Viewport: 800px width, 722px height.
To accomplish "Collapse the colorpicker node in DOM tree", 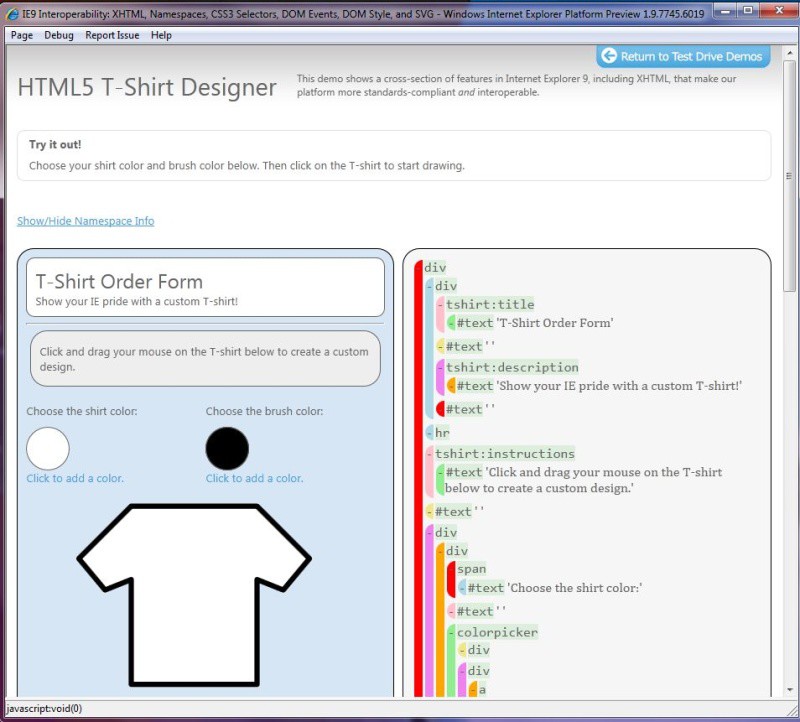I will [x=452, y=633].
